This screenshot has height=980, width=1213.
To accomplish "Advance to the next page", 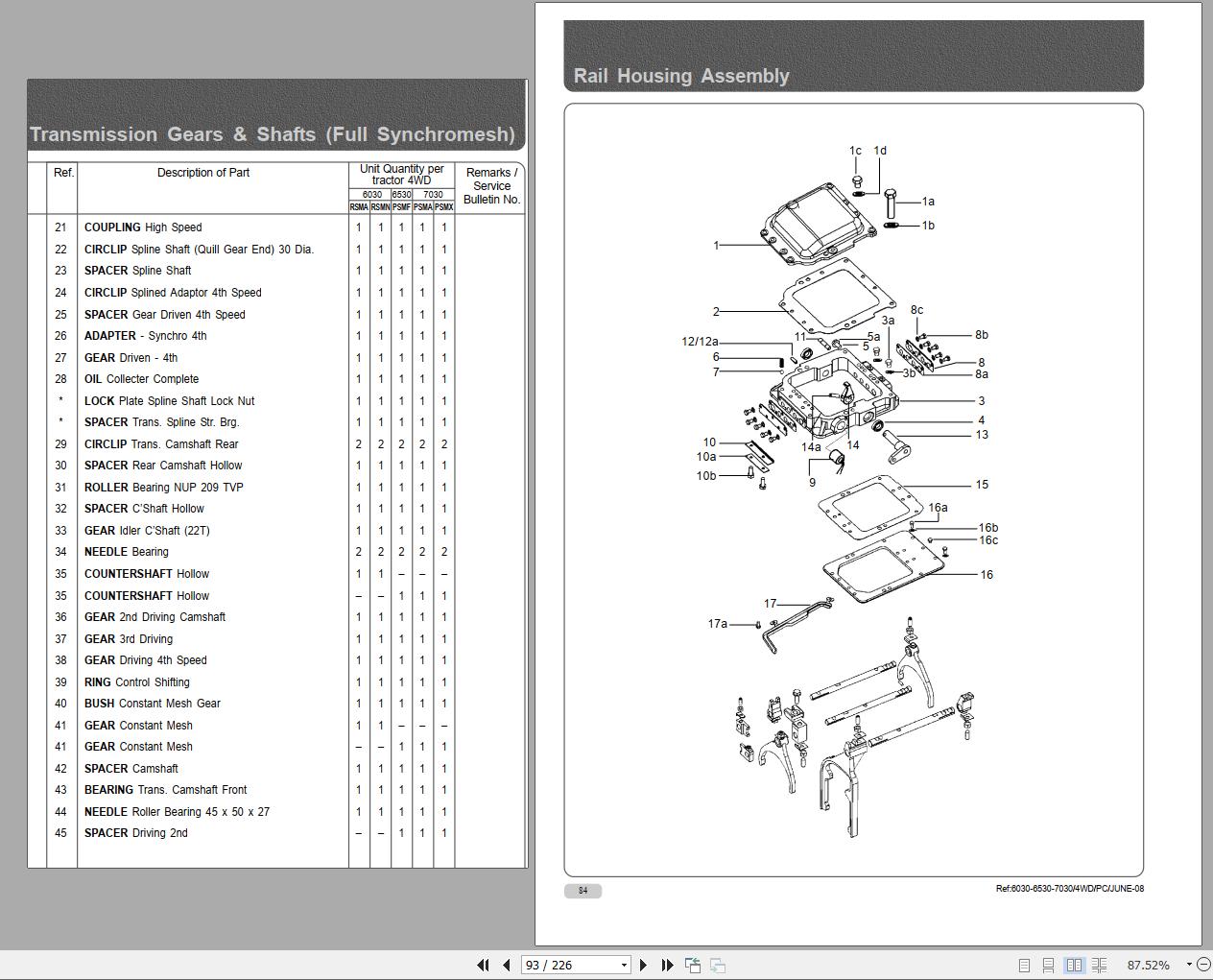I will [644, 965].
